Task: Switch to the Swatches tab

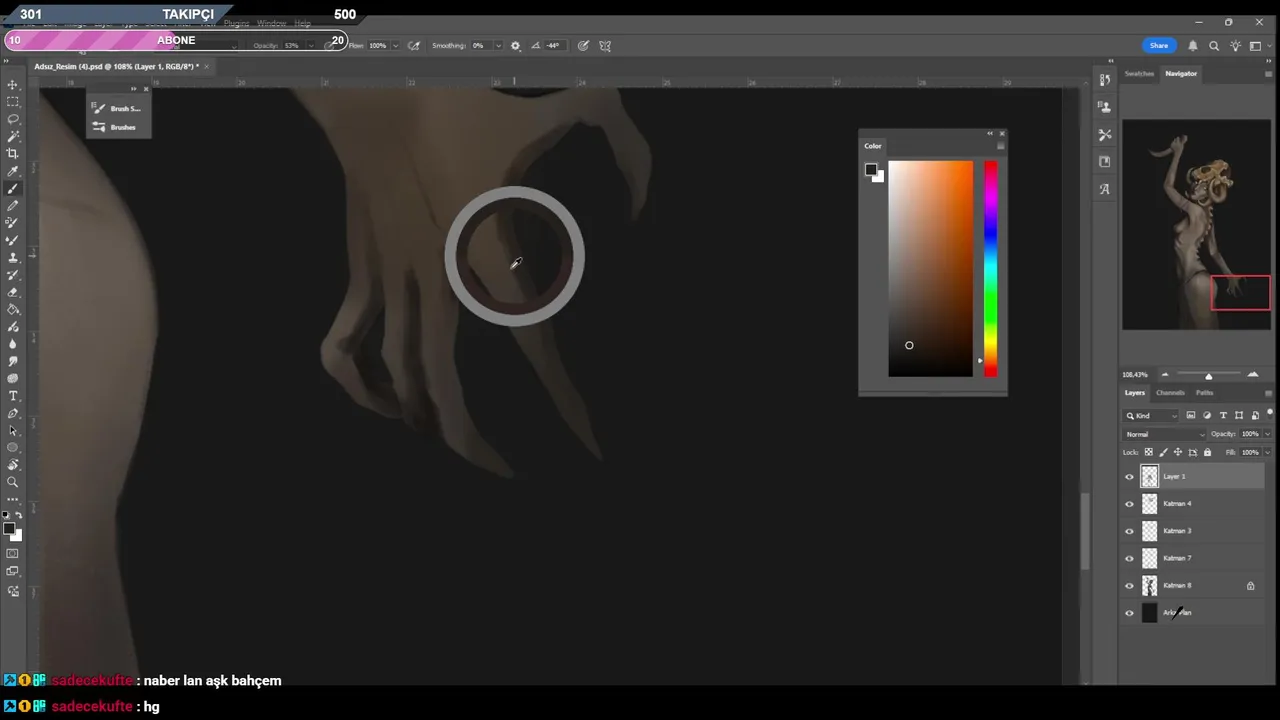Action: (x=1139, y=73)
